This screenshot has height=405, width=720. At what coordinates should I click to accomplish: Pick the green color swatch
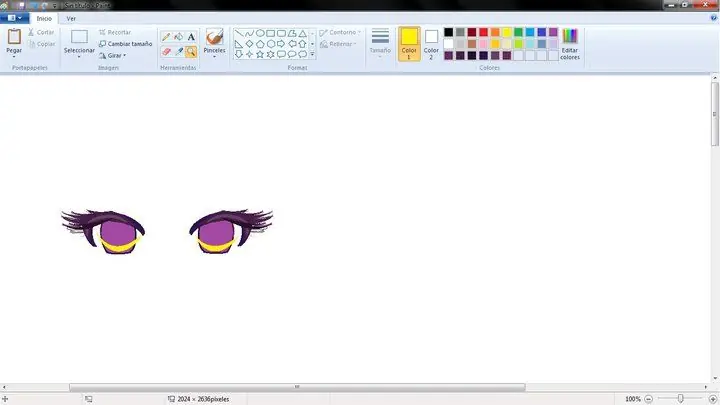(x=518, y=32)
